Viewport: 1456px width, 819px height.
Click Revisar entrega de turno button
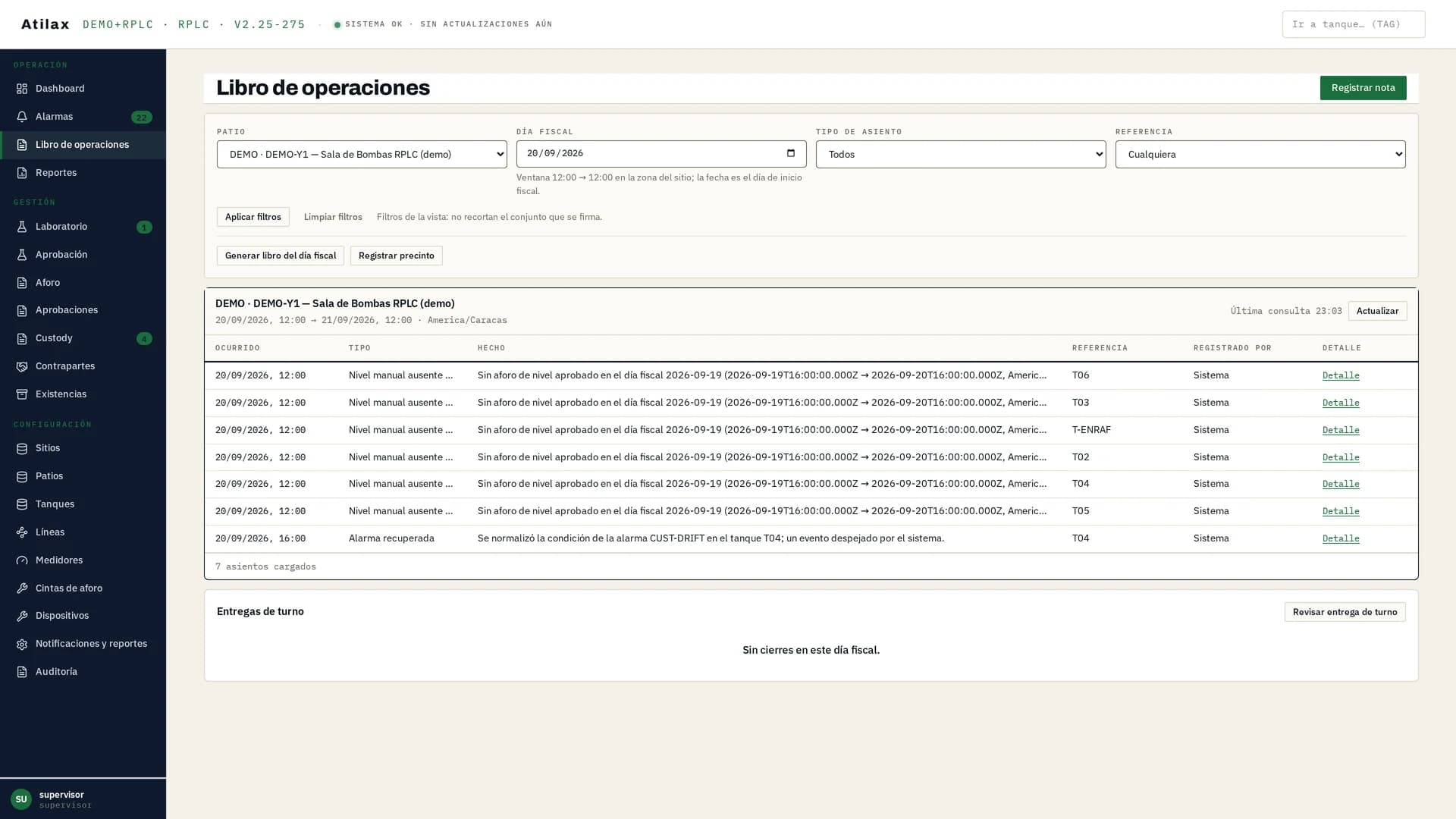click(x=1345, y=612)
